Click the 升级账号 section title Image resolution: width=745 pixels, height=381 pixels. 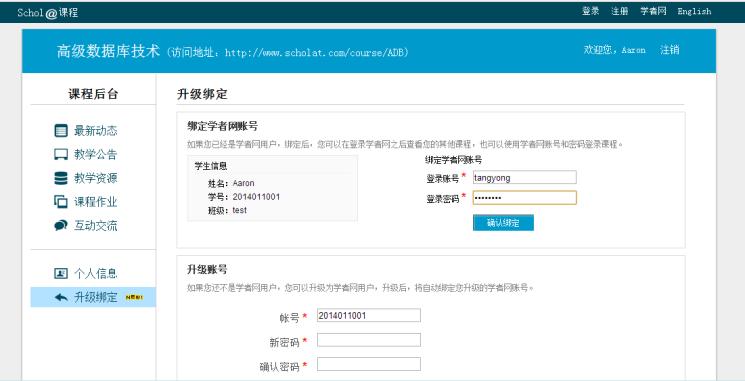[x=207, y=270]
